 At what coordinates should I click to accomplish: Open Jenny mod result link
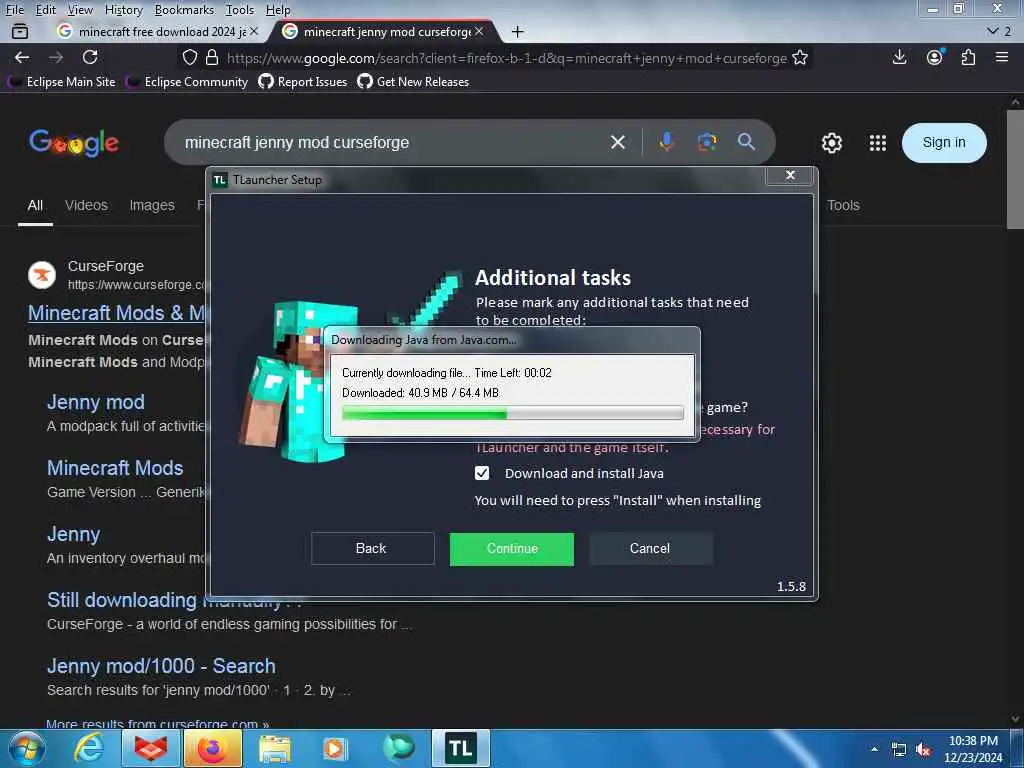point(95,402)
